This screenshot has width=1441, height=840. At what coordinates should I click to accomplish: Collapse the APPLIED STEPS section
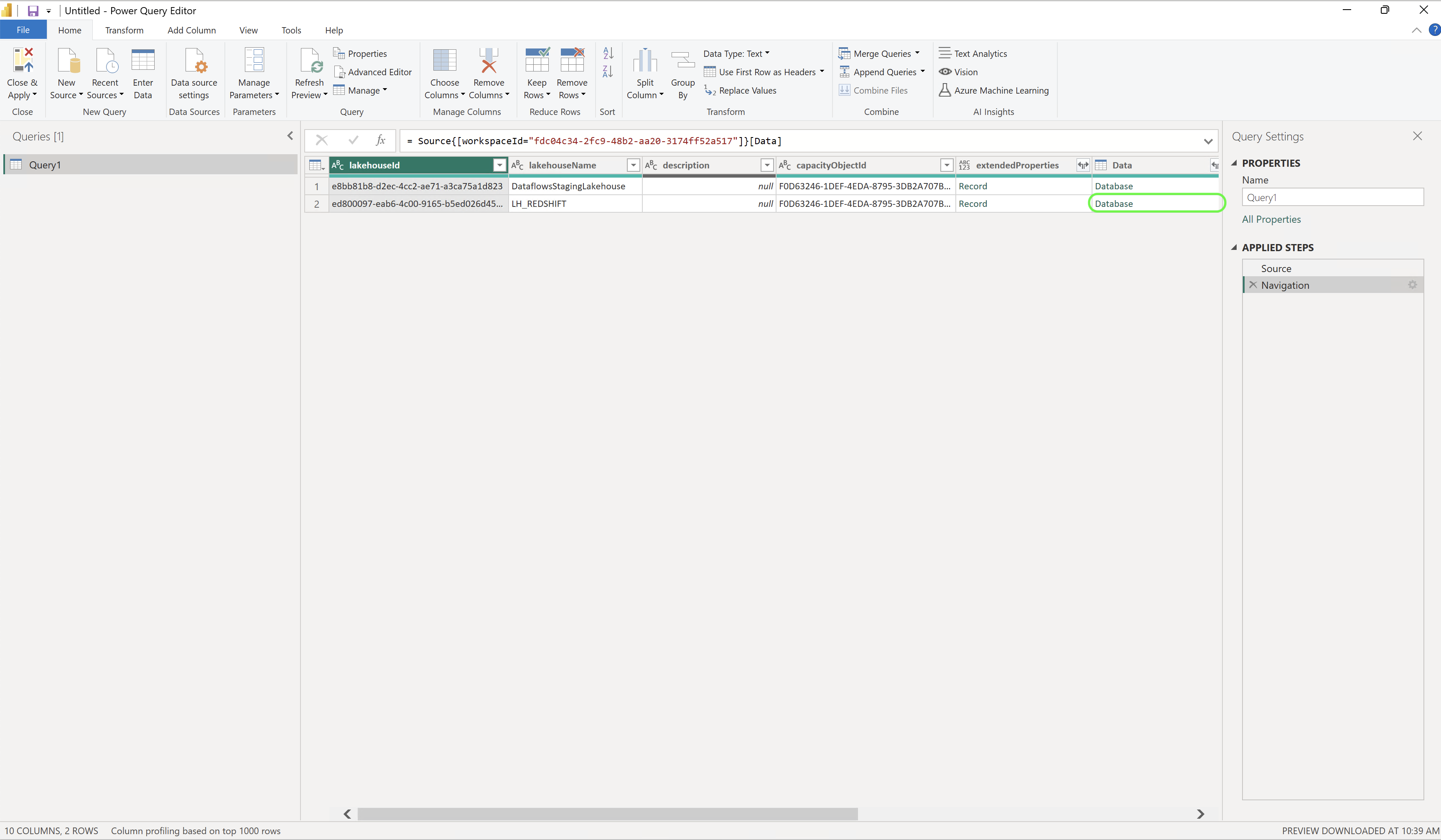pos(1234,247)
